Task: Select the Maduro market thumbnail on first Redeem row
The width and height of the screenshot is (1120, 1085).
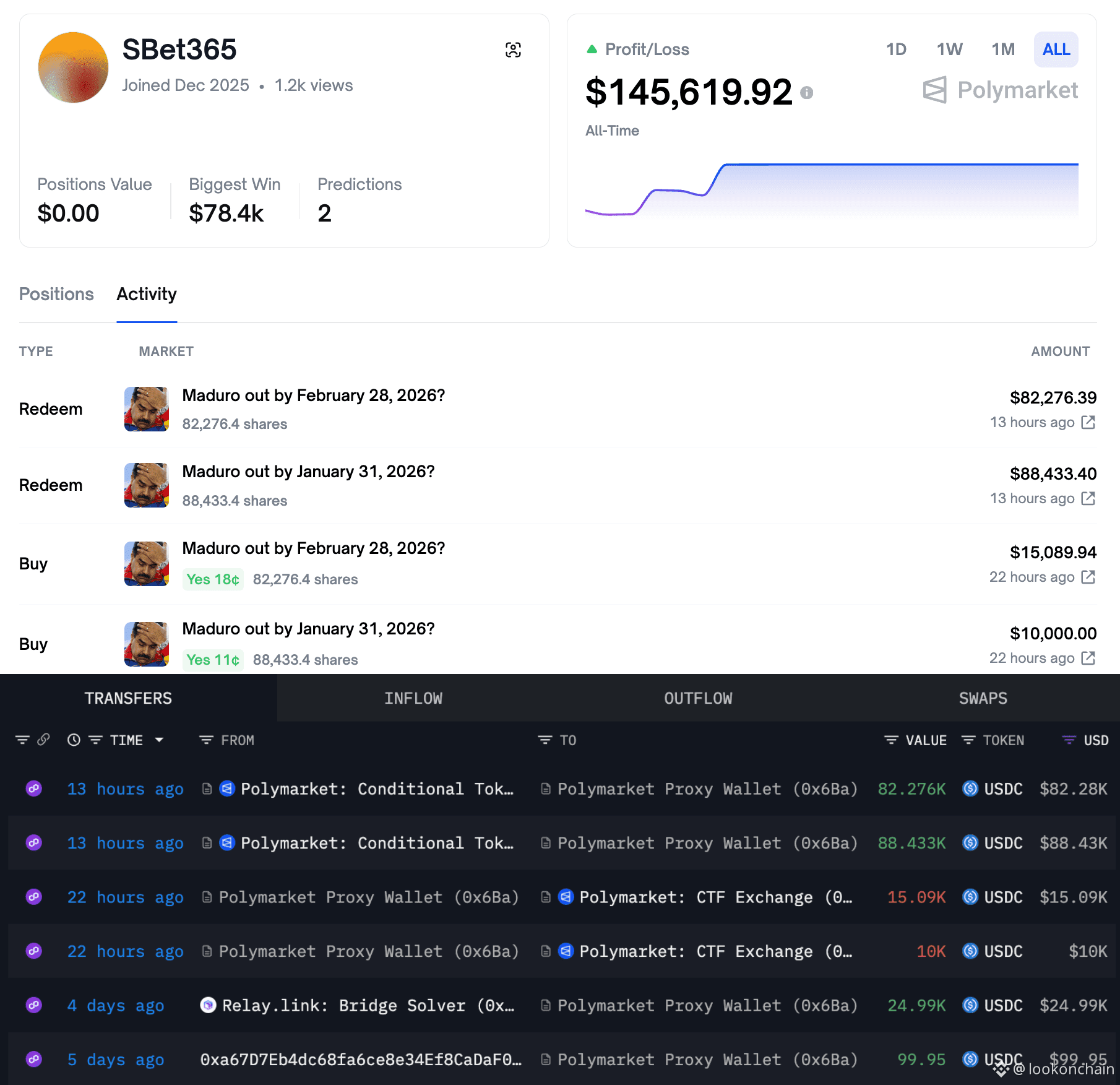Action: coord(146,408)
